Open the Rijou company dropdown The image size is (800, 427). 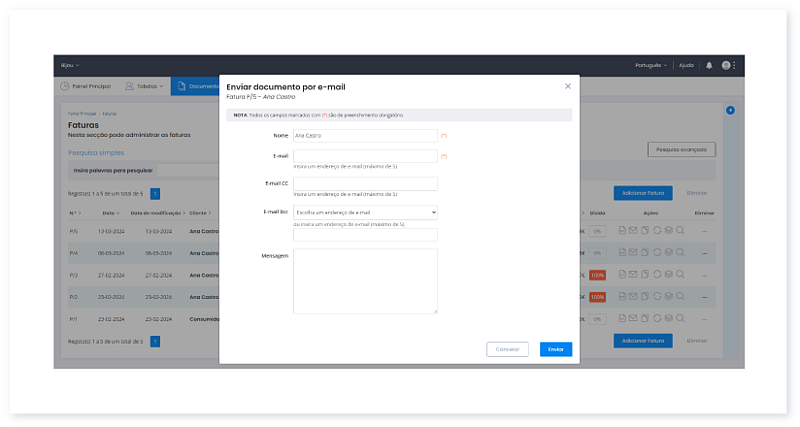pyautogui.click(x=70, y=65)
